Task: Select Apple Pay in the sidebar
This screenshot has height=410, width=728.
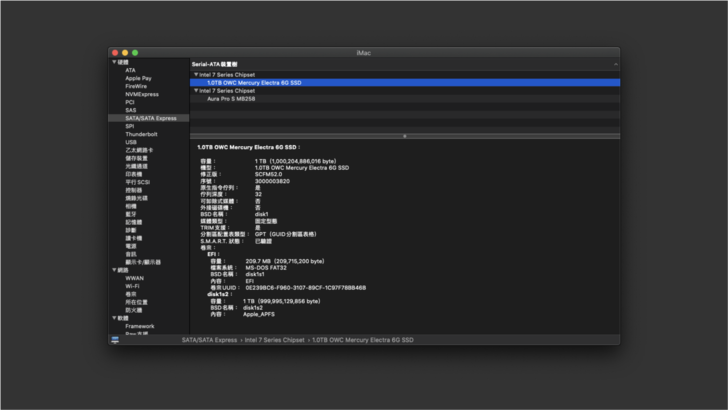Action: pos(138,78)
